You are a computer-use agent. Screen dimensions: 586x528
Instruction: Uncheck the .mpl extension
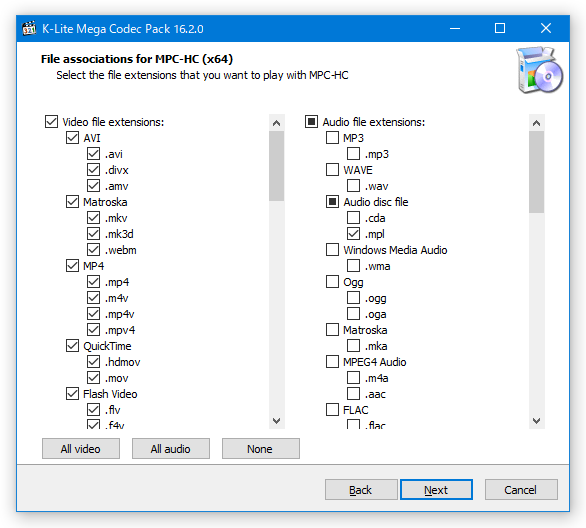[354, 234]
